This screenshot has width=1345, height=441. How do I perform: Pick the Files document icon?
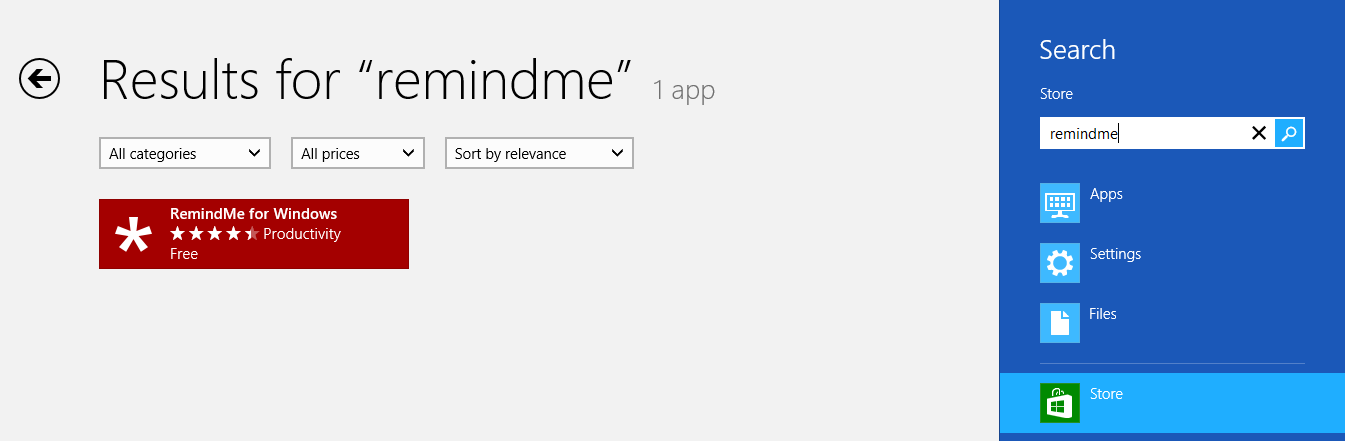[1060, 323]
